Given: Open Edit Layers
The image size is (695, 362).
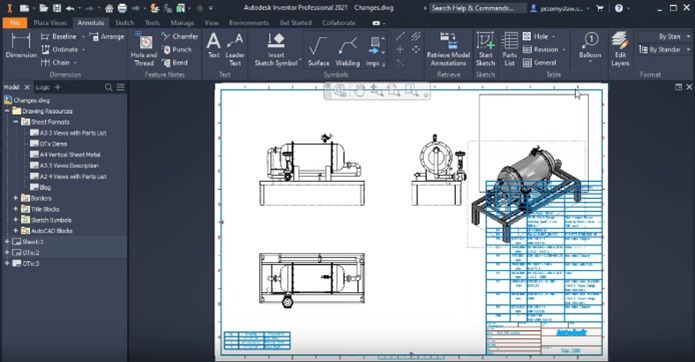Looking at the screenshot, I should [x=620, y=50].
